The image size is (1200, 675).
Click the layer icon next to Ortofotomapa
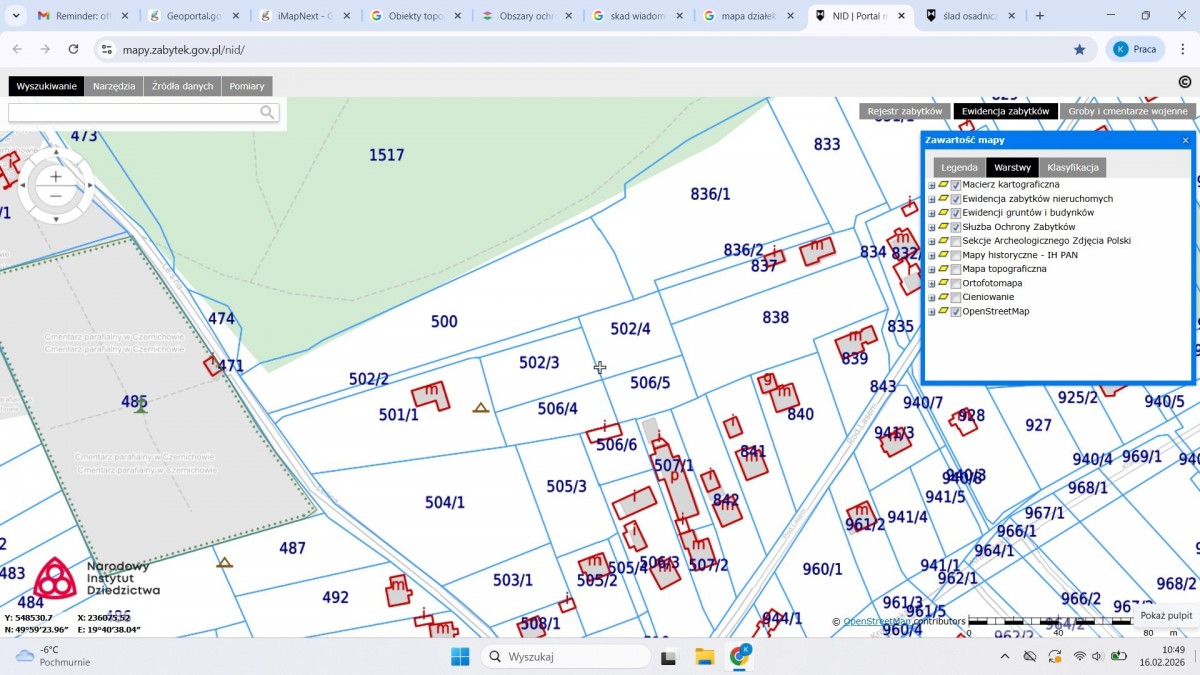[x=943, y=283]
